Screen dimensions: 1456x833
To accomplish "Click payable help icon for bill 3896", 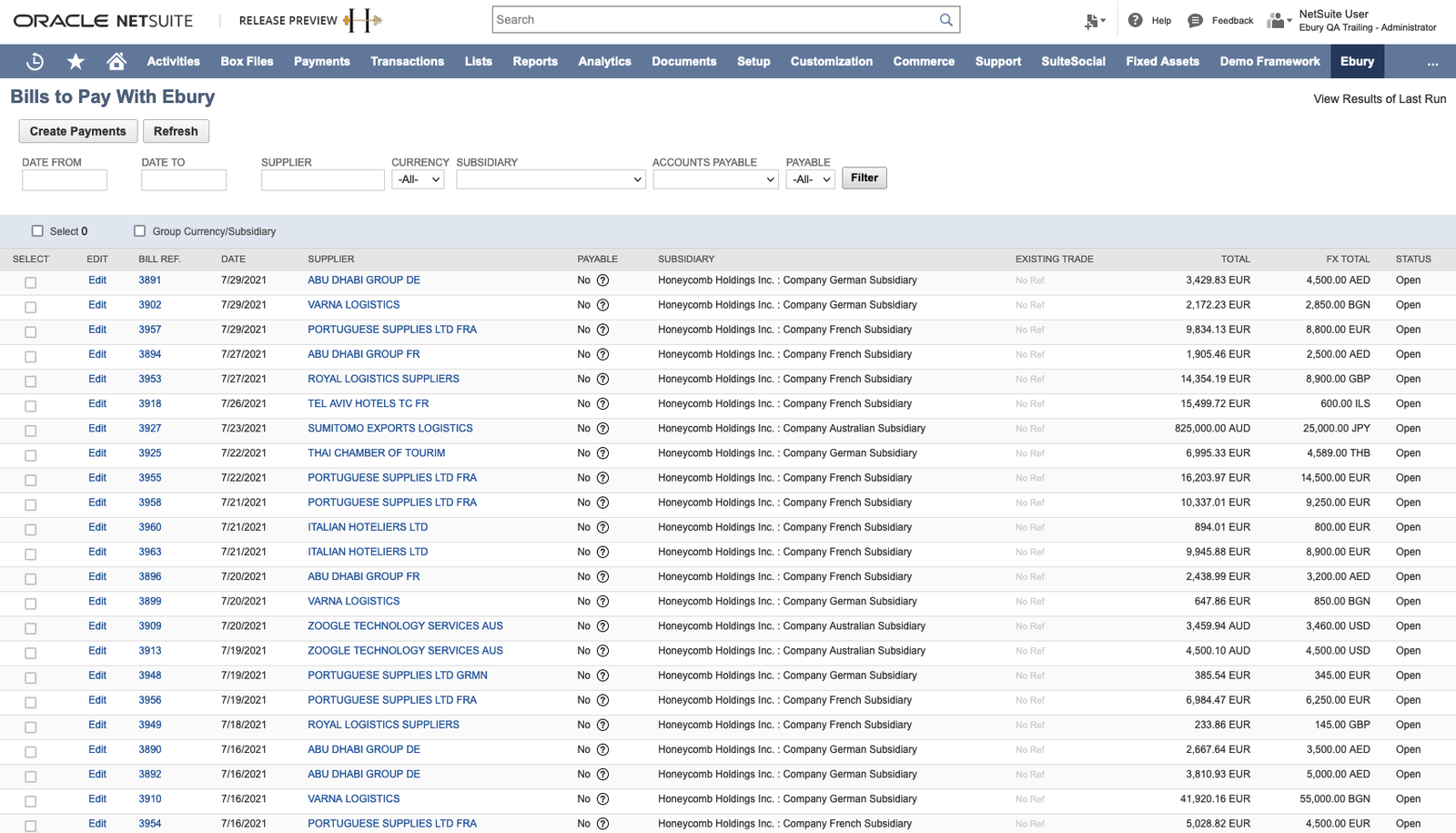I will click(602, 576).
